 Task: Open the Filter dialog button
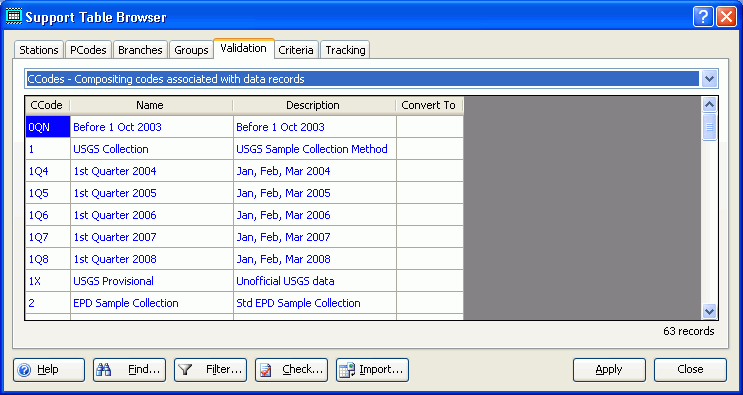210,370
